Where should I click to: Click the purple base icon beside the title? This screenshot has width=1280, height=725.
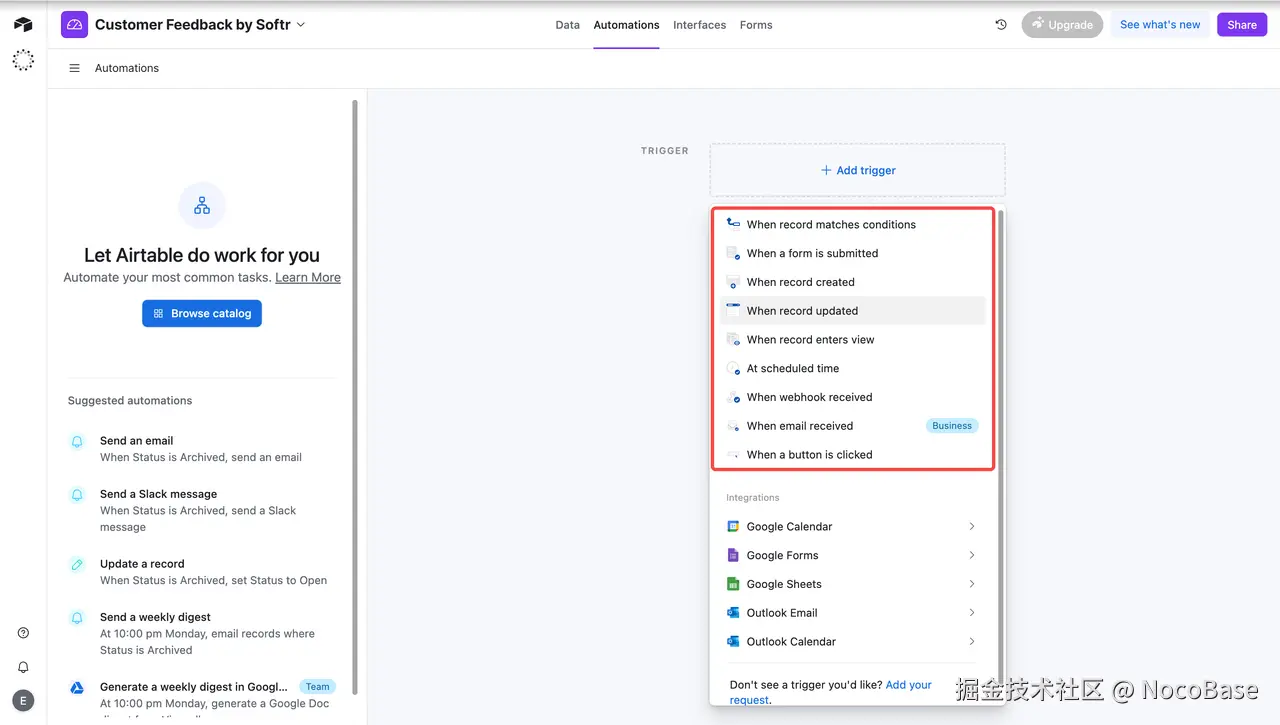coord(74,25)
